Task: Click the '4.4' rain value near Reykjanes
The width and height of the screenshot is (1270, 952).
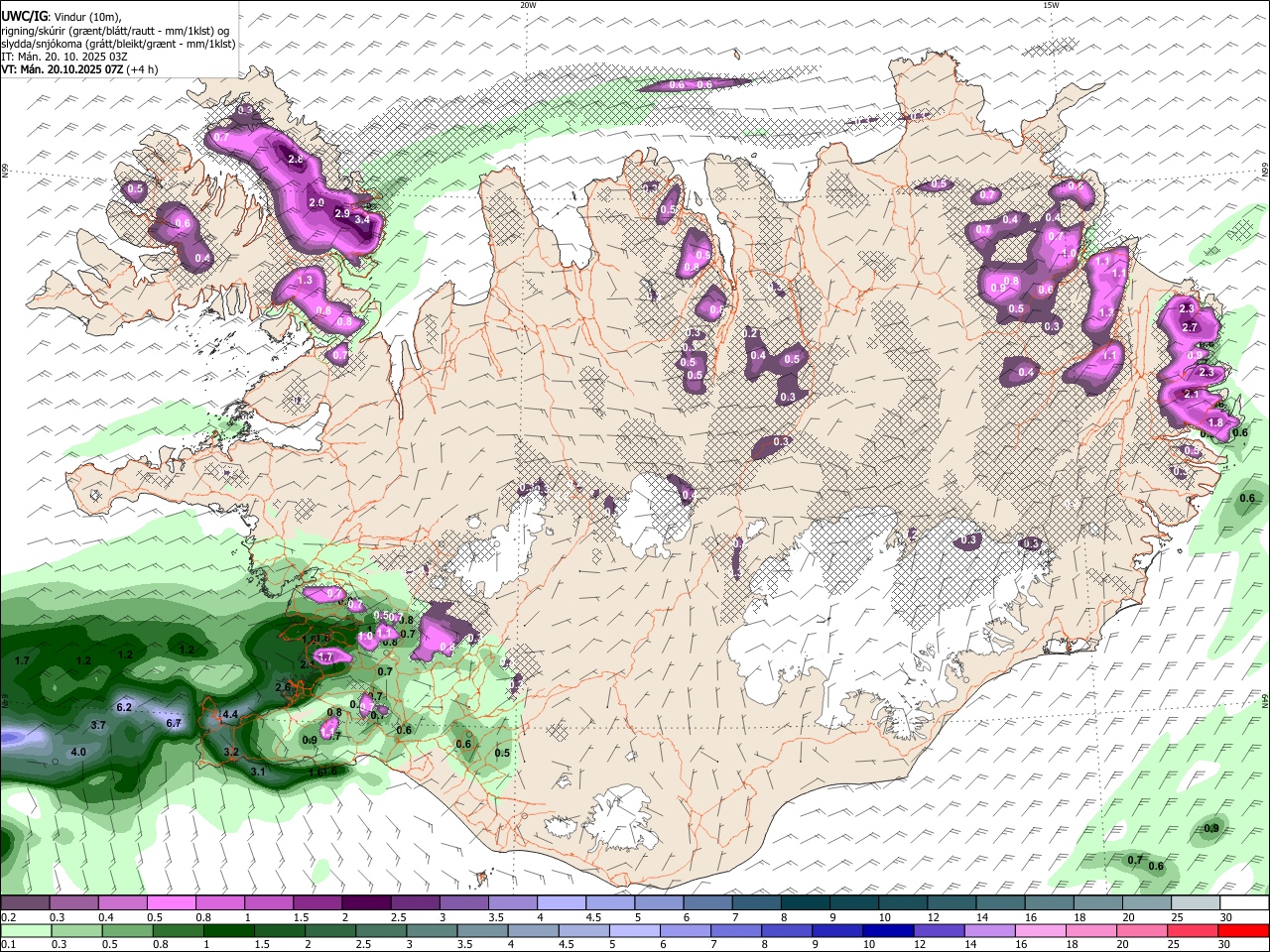Action: [x=230, y=714]
